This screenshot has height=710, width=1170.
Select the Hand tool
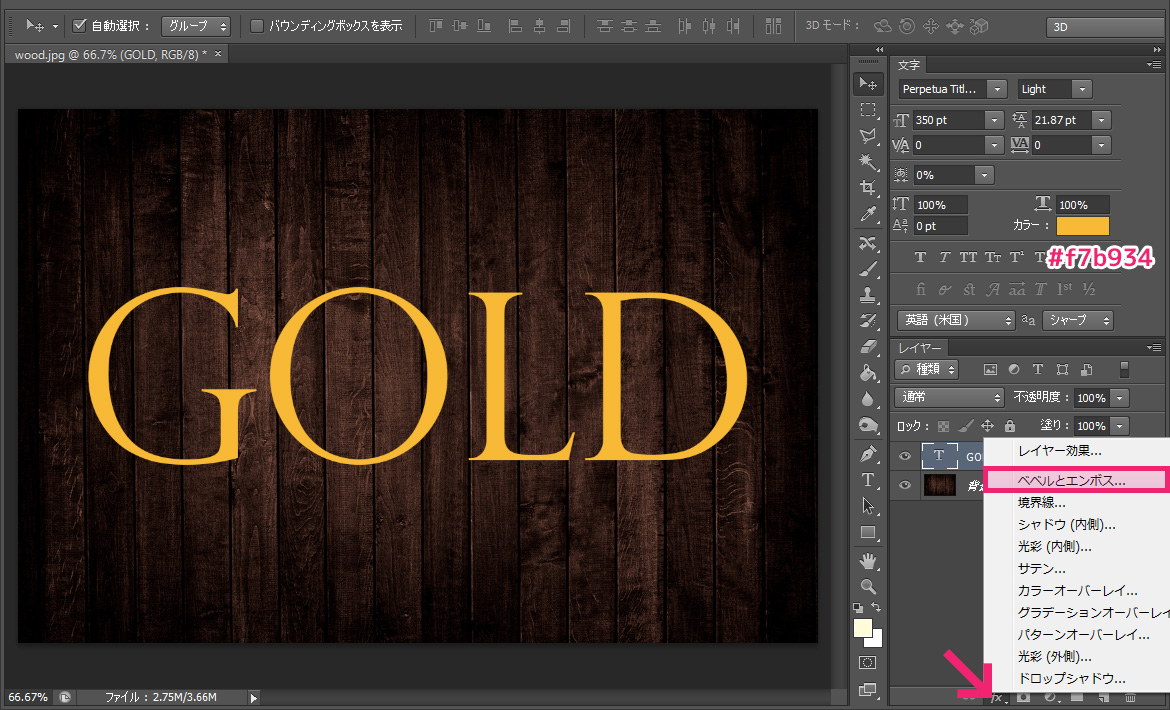tap(868, 560)
